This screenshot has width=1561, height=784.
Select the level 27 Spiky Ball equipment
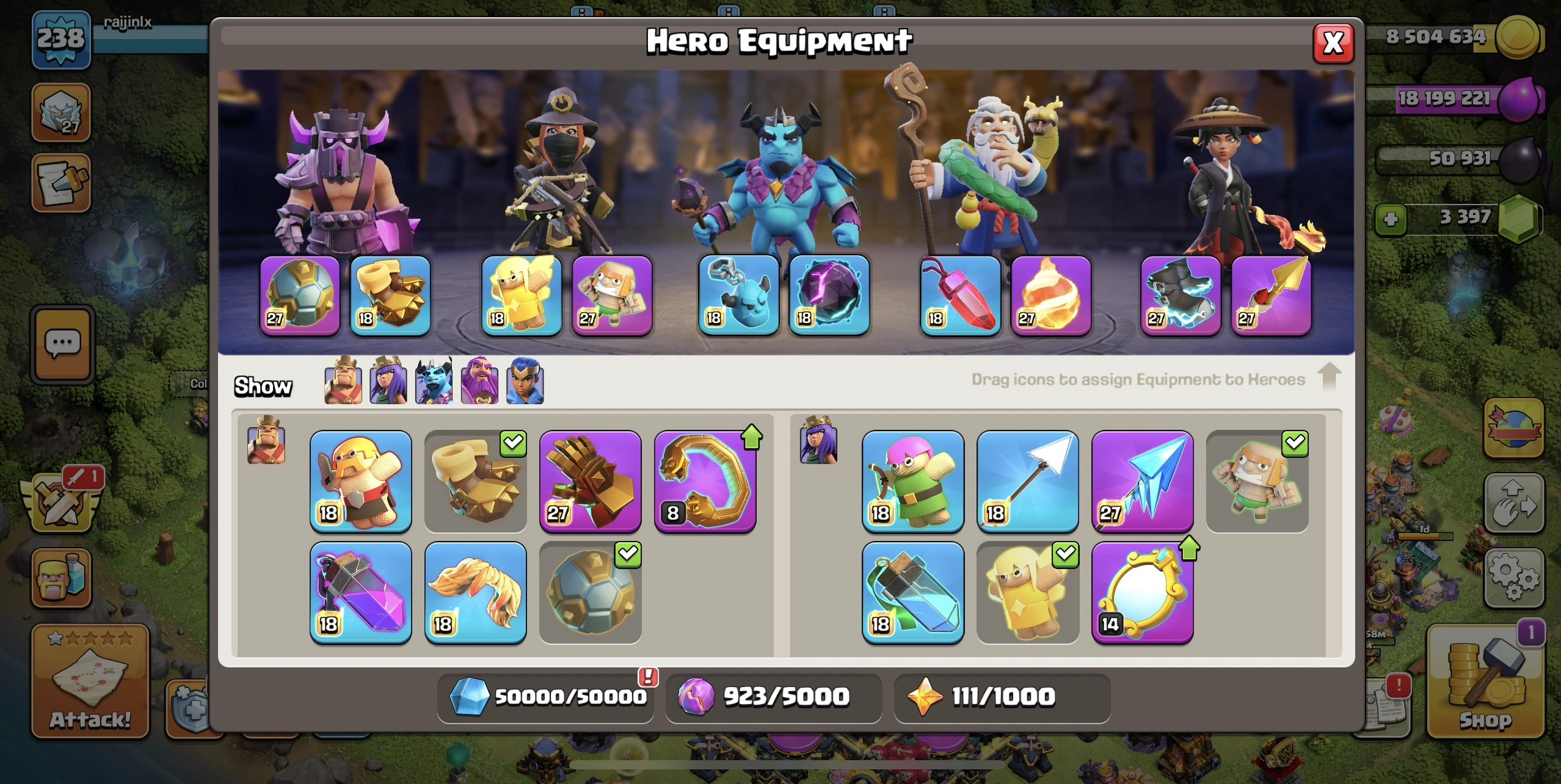300,296
